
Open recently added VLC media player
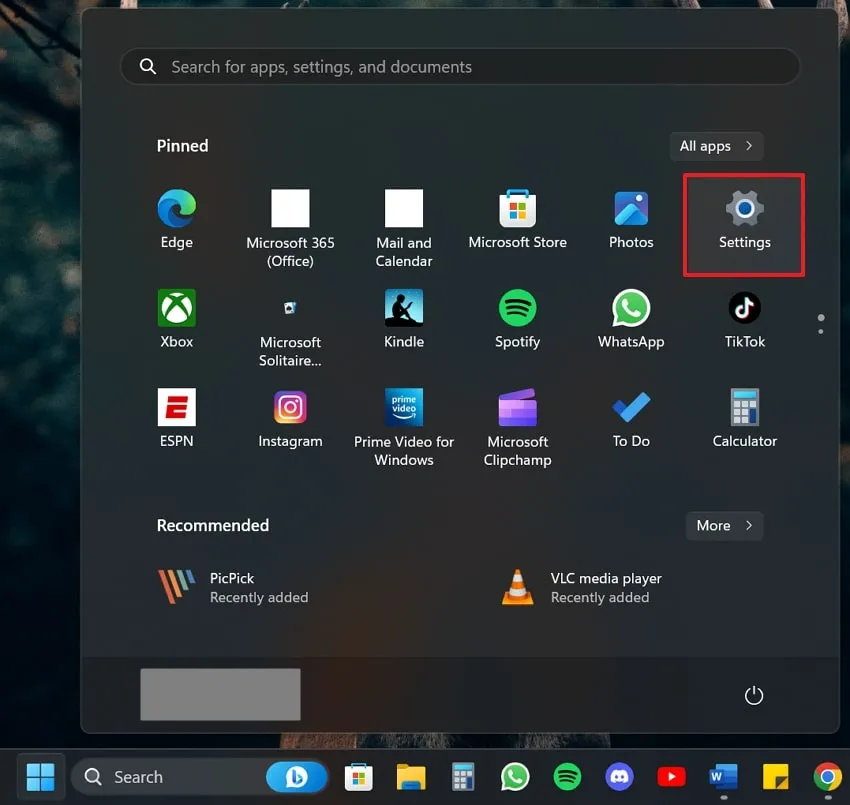click(582, 587)
